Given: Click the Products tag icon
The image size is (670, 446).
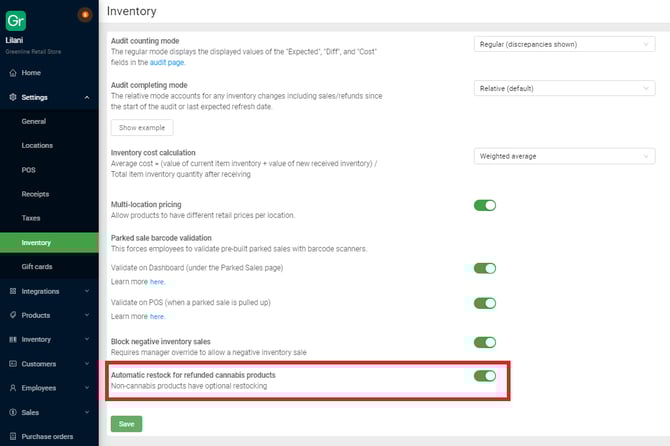Looking at the screenshot, I should tap(12, 315).
